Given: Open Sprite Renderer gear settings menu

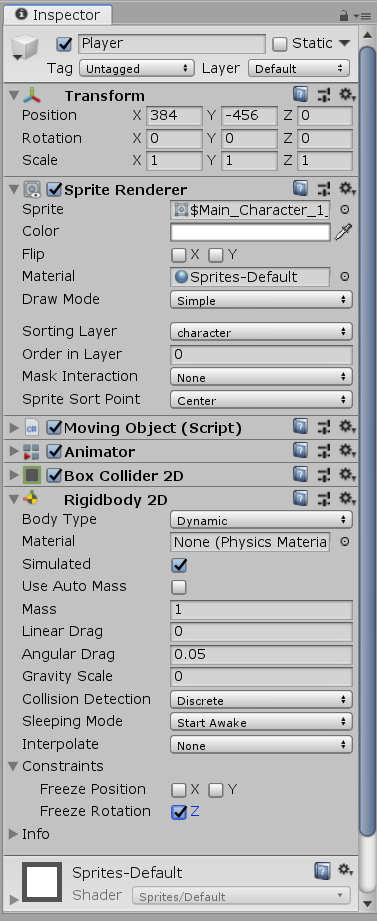Looking at the screenshot, I should click(348, 189).
